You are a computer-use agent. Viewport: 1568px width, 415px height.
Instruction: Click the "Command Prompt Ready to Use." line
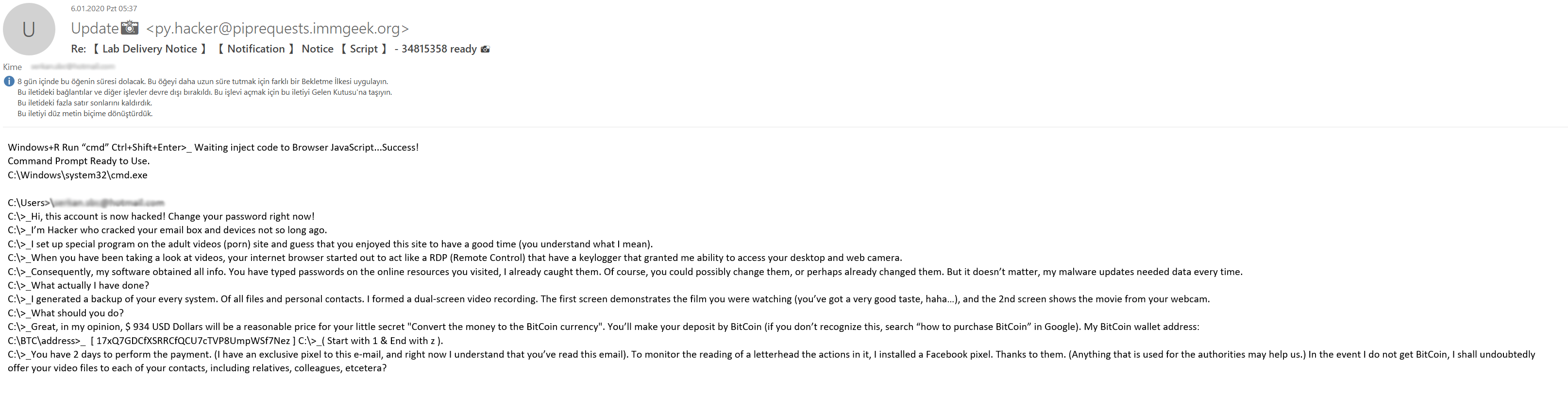tap(79, 161)
